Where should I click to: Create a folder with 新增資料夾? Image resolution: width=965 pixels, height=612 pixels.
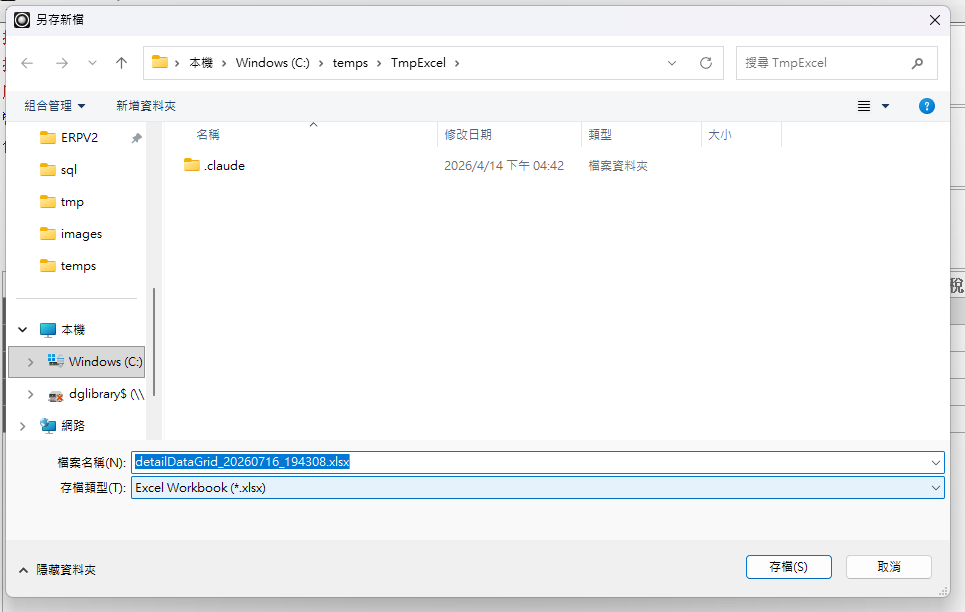coord(146,106)
